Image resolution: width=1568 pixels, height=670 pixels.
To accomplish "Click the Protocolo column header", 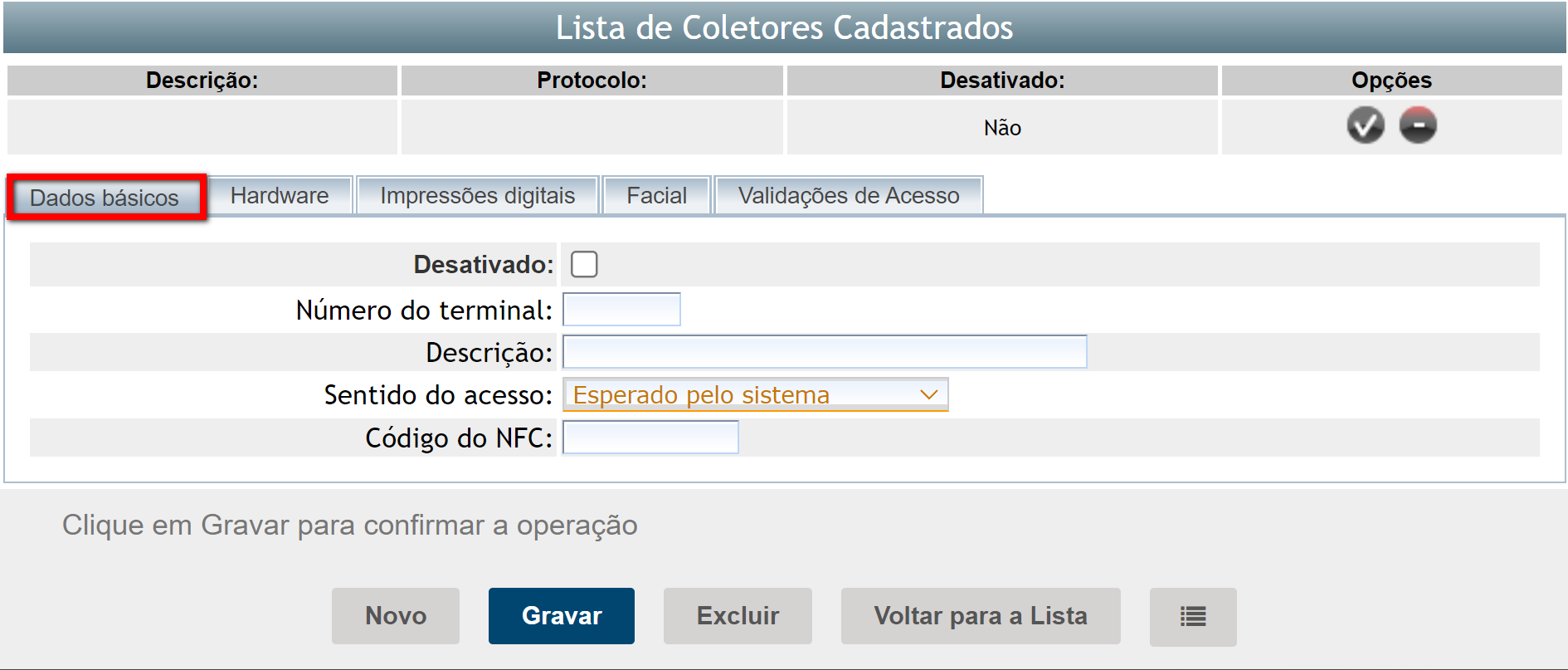I will [x=592, y=81].
